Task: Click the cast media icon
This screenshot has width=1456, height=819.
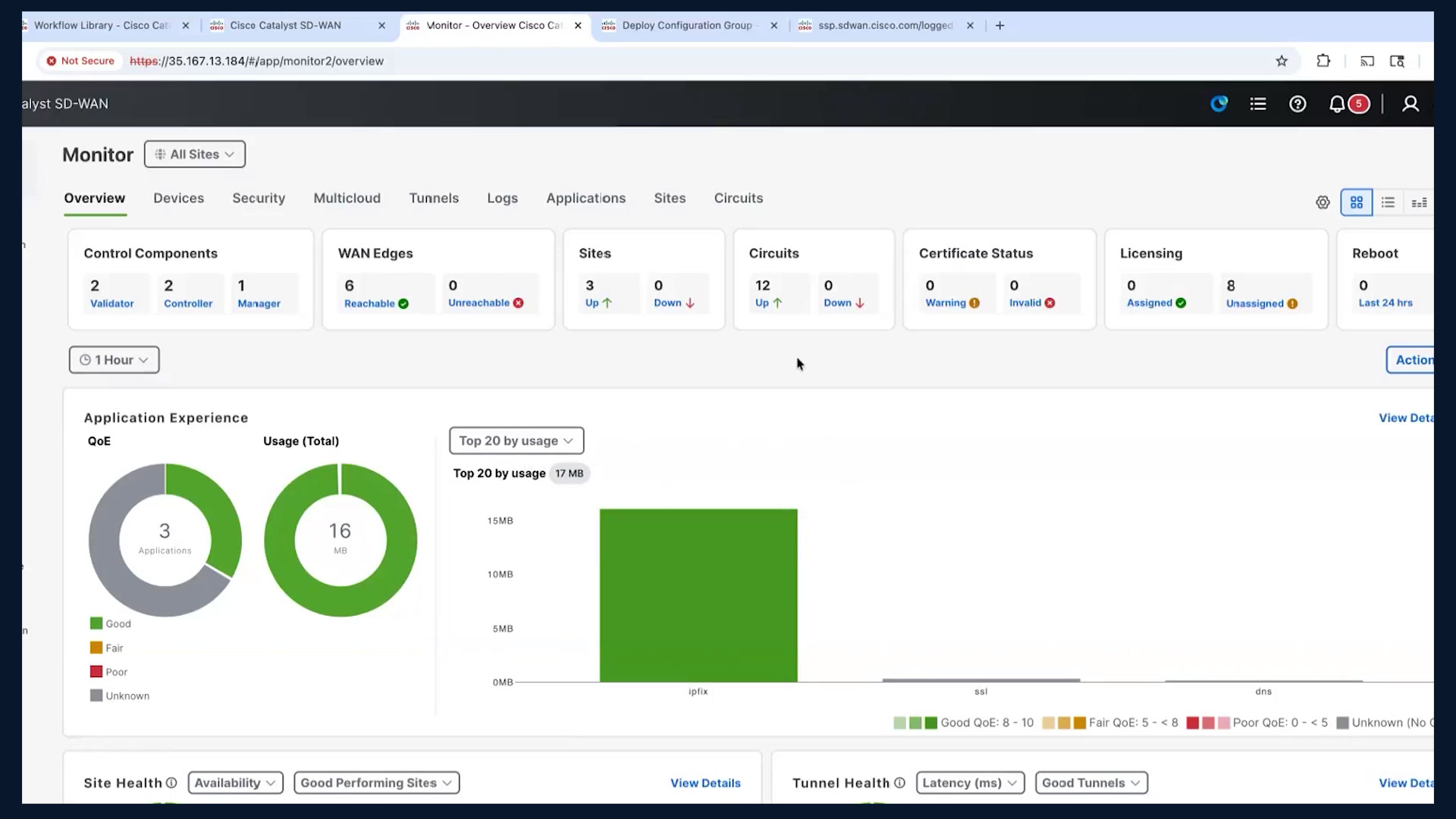Action: [1367, 61]
